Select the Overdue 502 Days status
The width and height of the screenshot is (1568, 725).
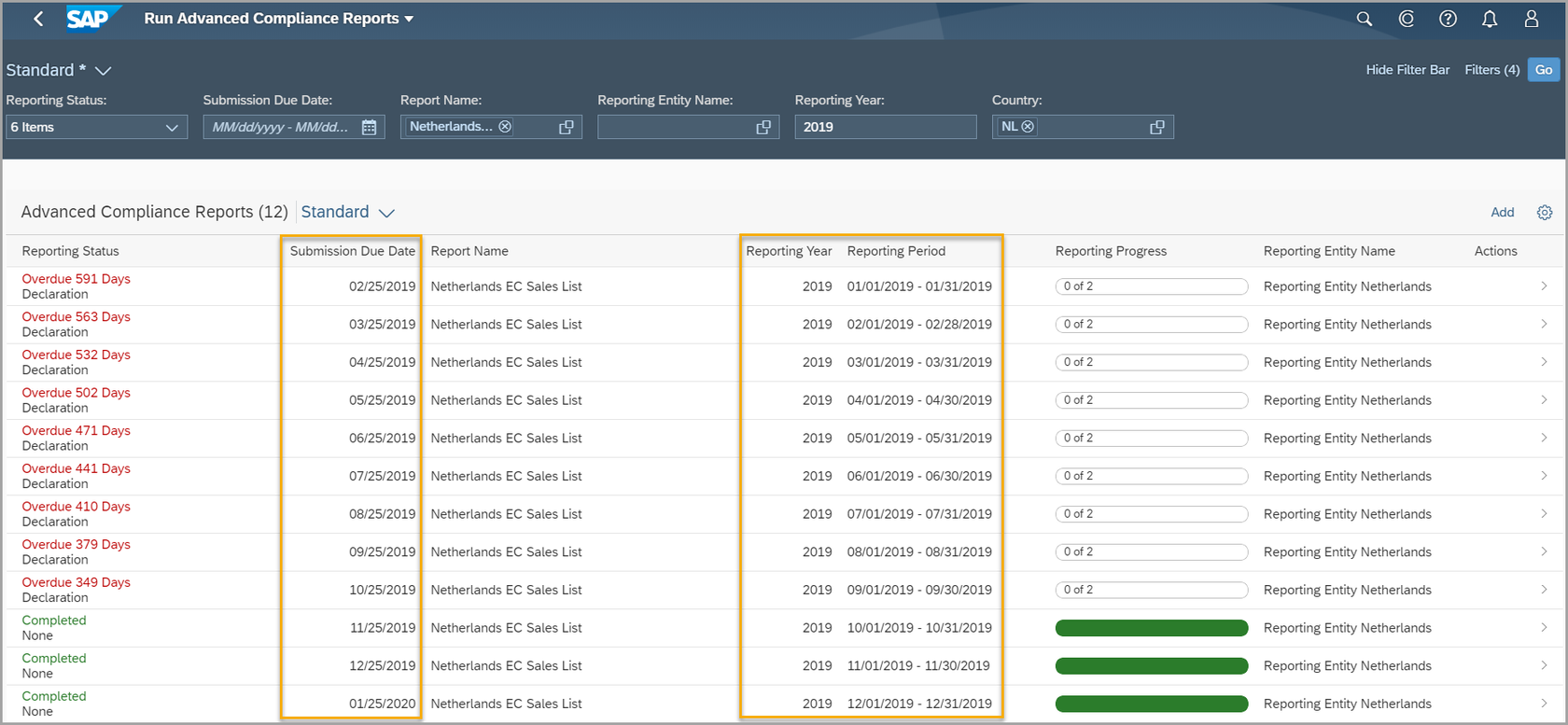pyautogui.click(x=76, y=393)
